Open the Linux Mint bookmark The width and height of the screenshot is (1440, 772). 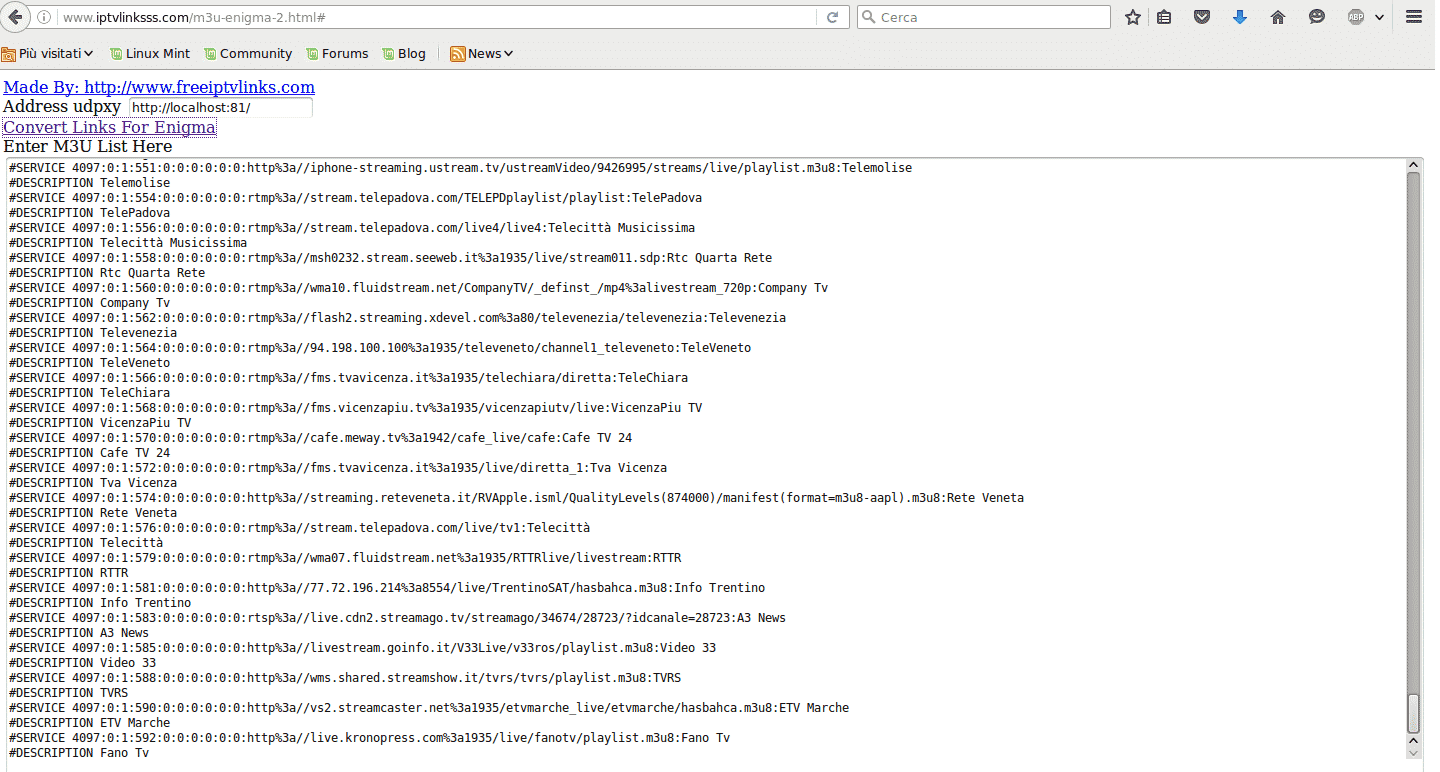click(x=150, y=54)
